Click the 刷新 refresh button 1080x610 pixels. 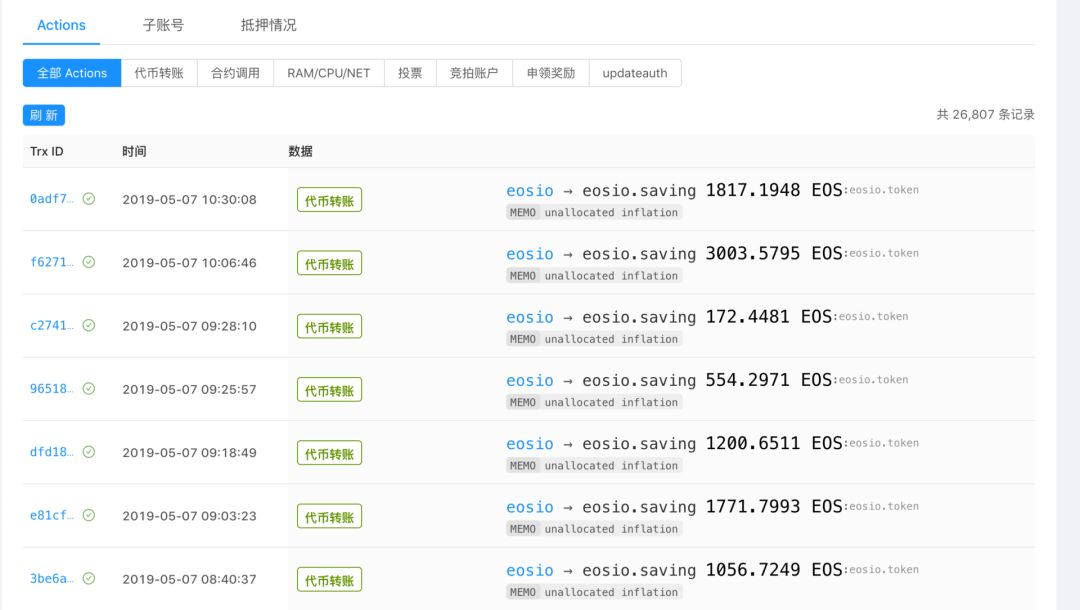tap(44, 115)
